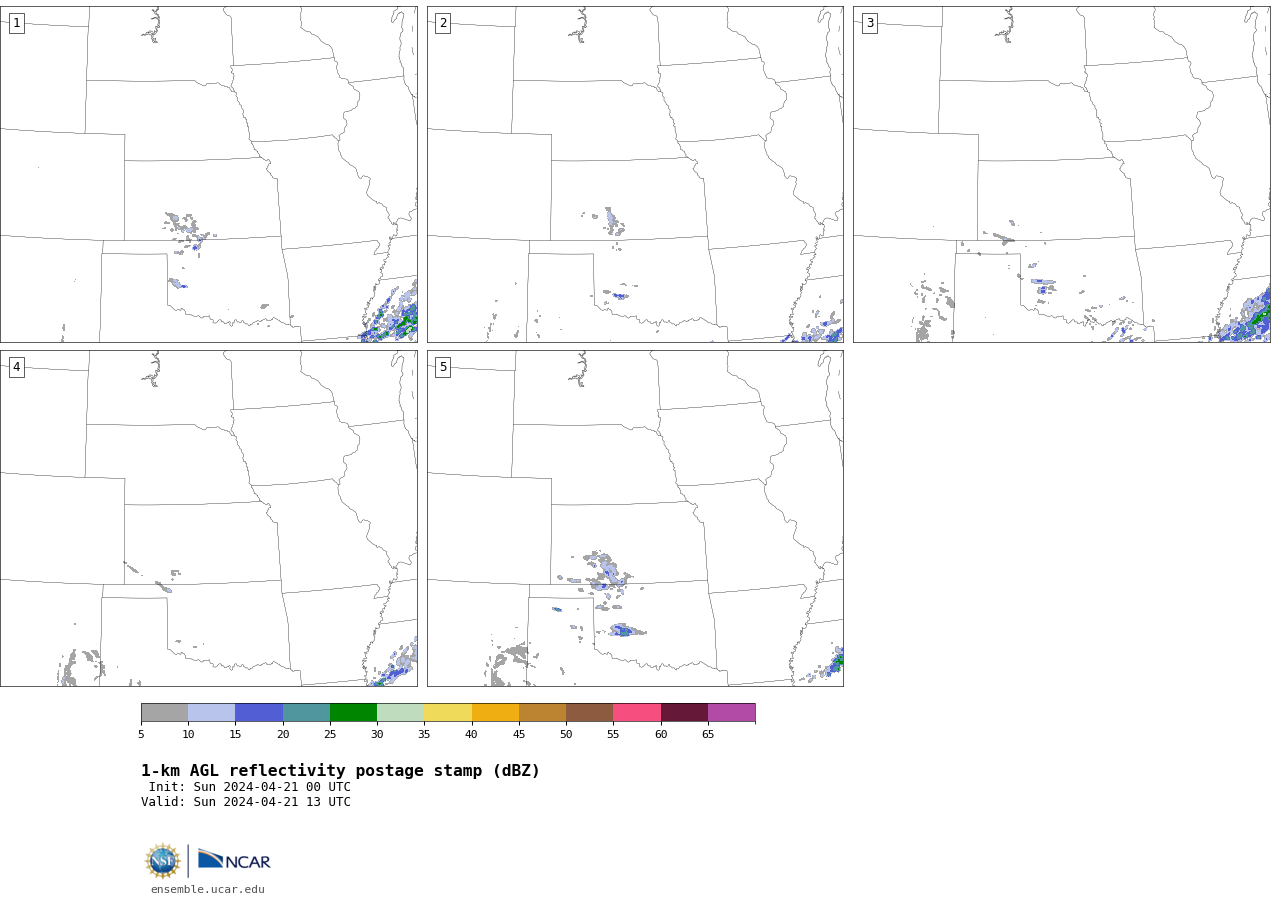Pick the teal 20-25 dBZ swatch
This screenshot has width=1280, height=901.
click(x=306, y=713)
